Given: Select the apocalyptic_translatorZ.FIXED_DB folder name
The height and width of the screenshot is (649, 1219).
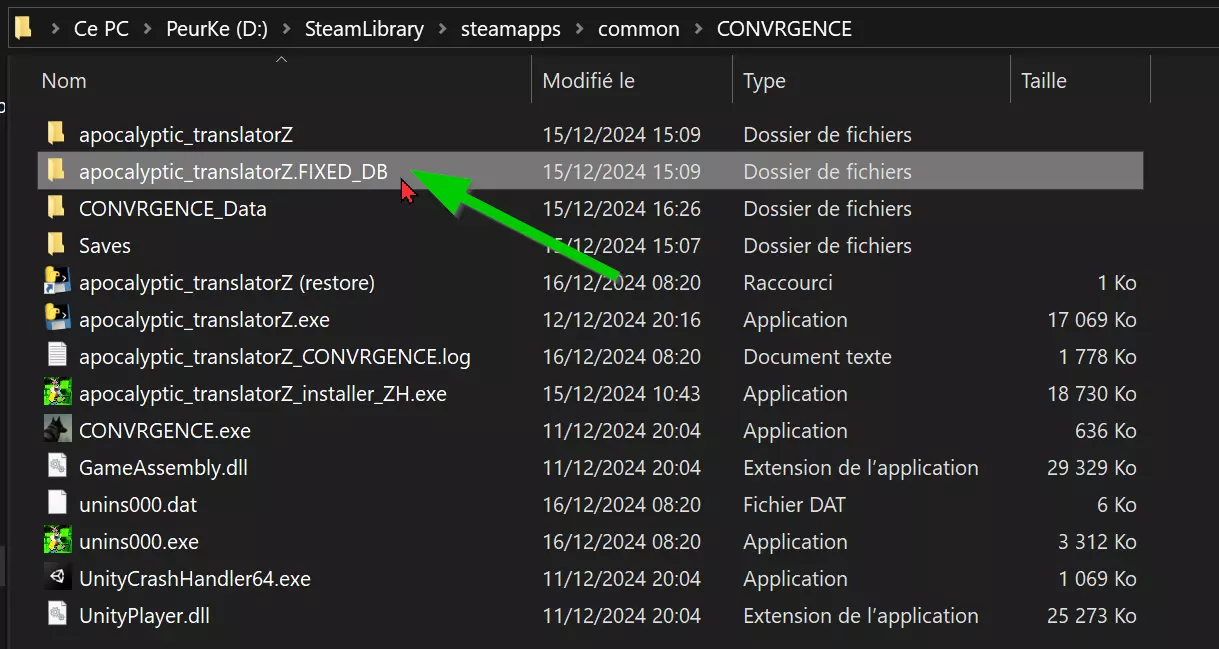Looking at the screenshot, I should (x=233, y=171).
